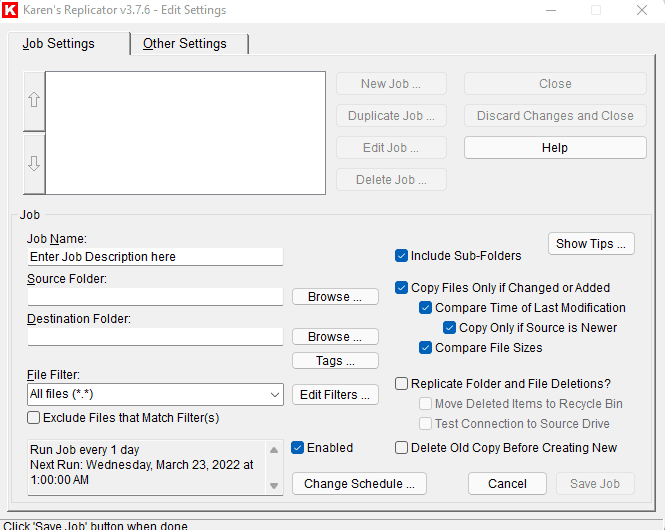Browse for the Destination Folder
This screenshot has width=665, height=530.
click(335, 337)
